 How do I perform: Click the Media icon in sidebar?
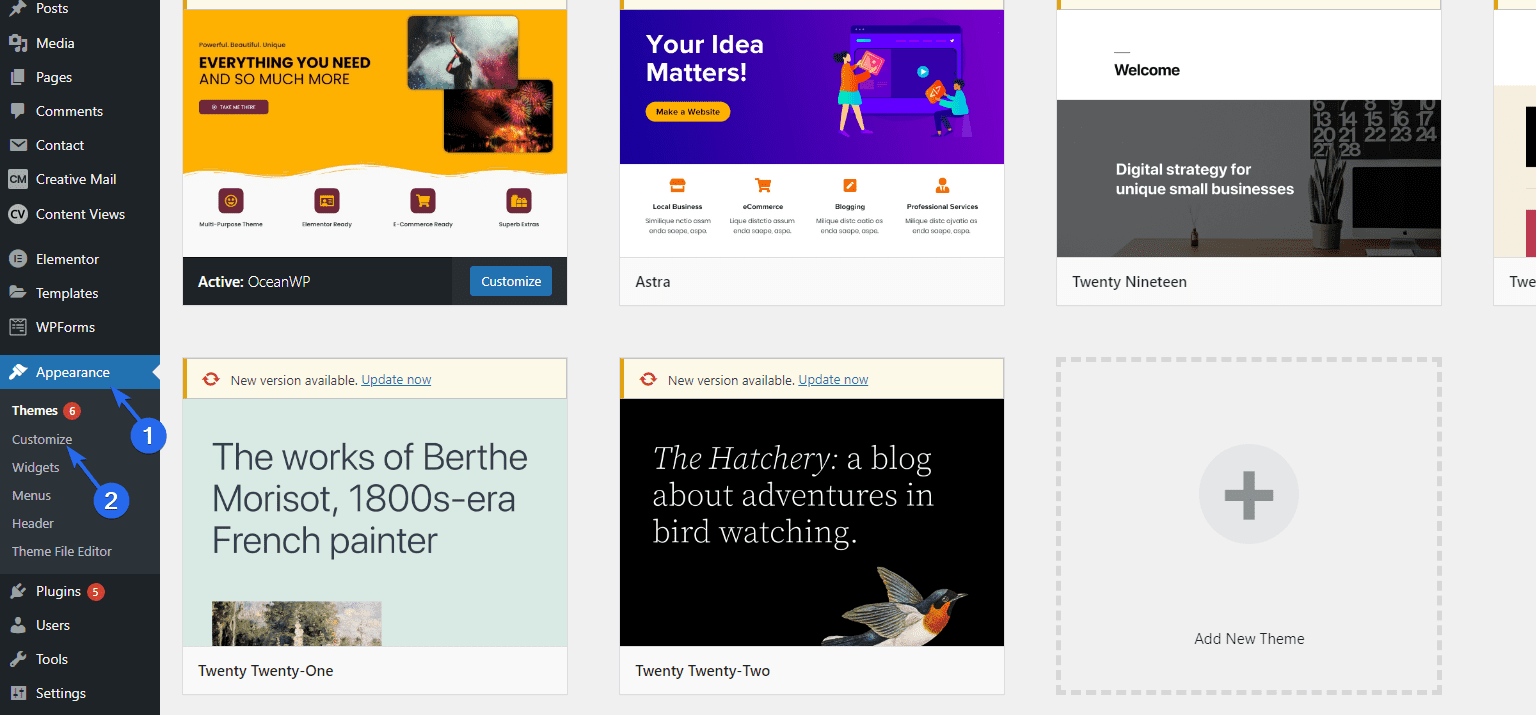18,43
